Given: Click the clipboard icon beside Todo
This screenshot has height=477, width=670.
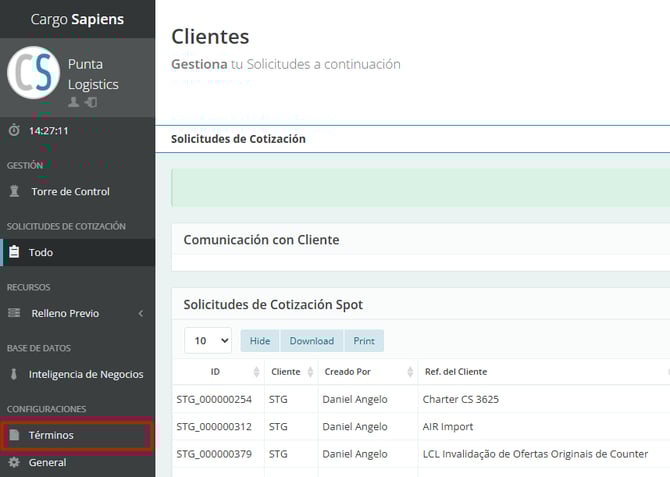Looking at the screenshot, I should [x=14, y=252].
